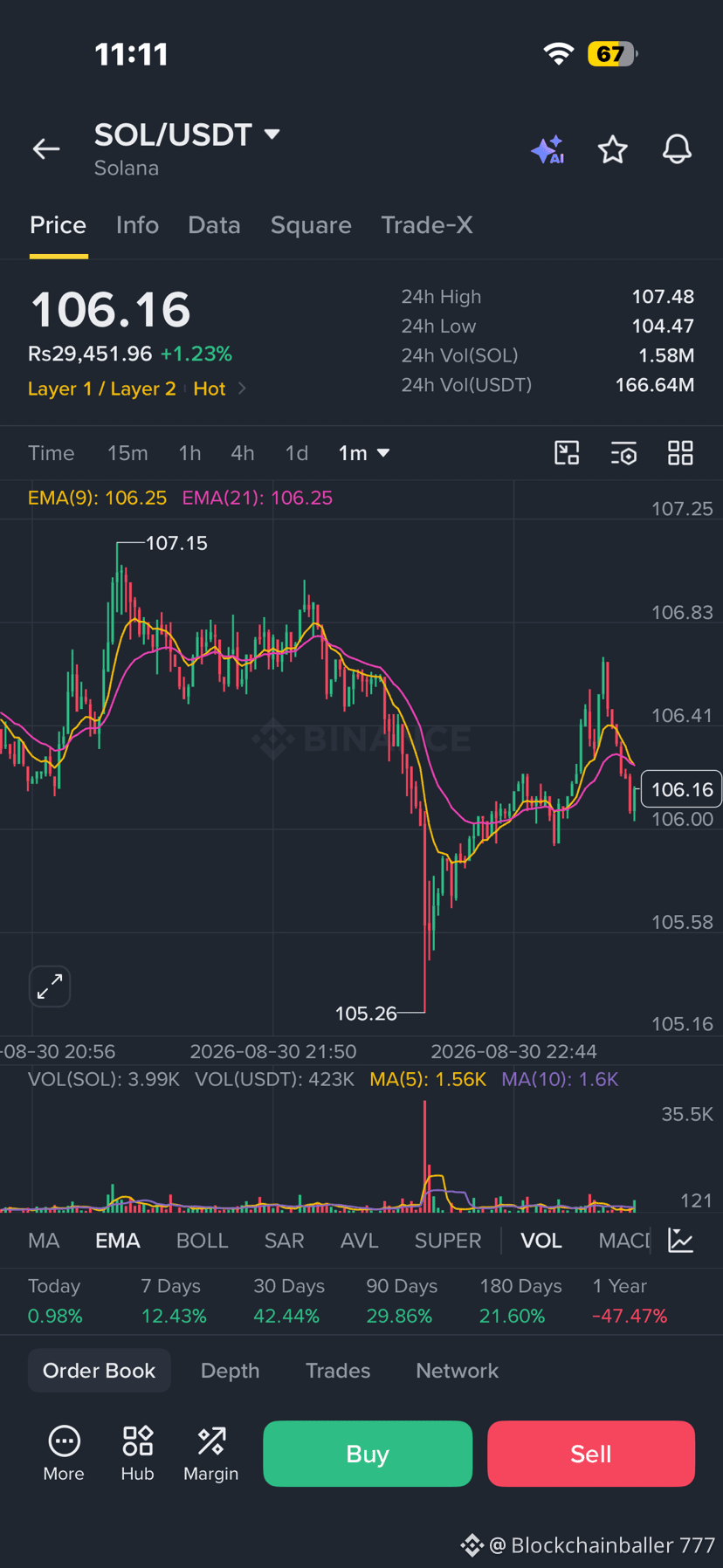Toggle the MACD sub-indicator
This screenshot has height=1568, width=723.
tap(624, 1241)
